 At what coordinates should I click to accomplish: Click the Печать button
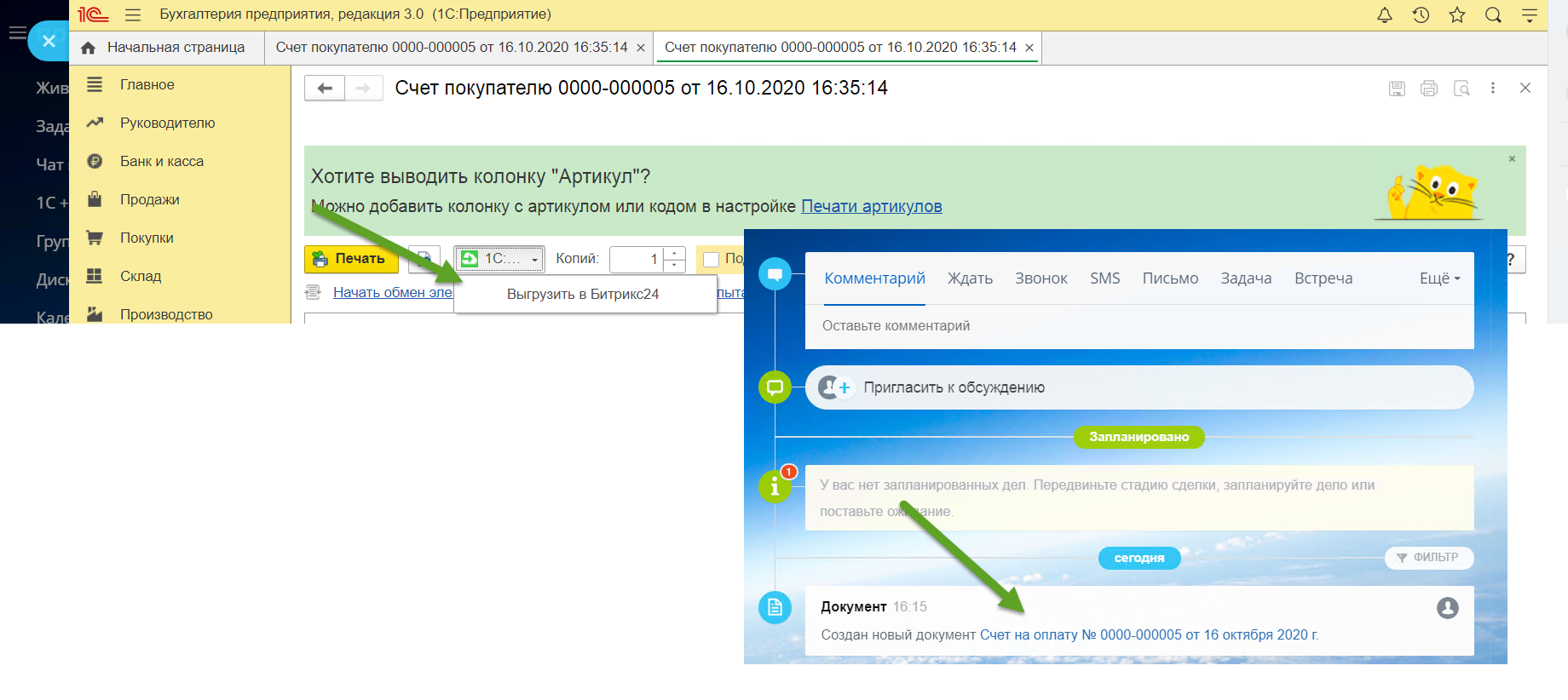pyautogui.click(x=351, y=259)
